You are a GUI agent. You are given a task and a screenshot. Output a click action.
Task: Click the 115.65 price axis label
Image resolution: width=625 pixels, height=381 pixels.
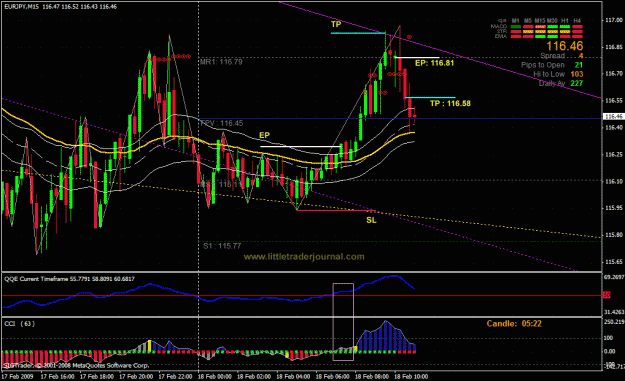click(x=614, y=262)
